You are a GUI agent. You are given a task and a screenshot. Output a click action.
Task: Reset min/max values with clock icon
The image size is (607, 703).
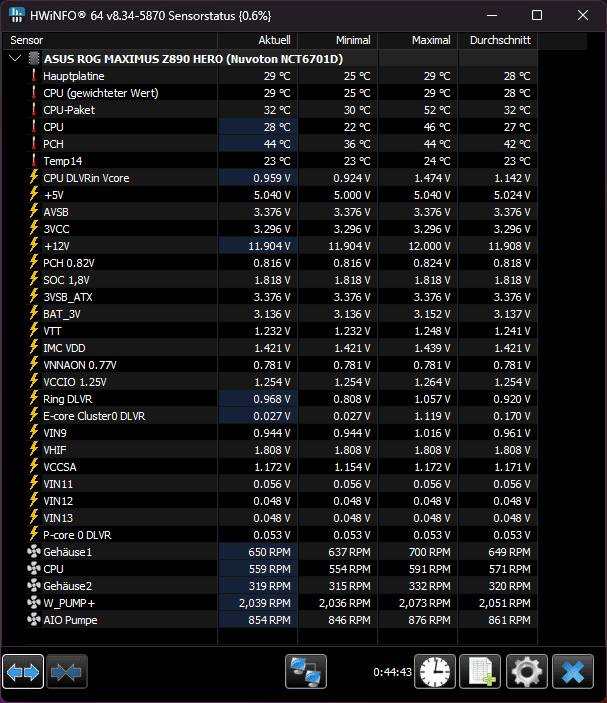click(435, 671)
